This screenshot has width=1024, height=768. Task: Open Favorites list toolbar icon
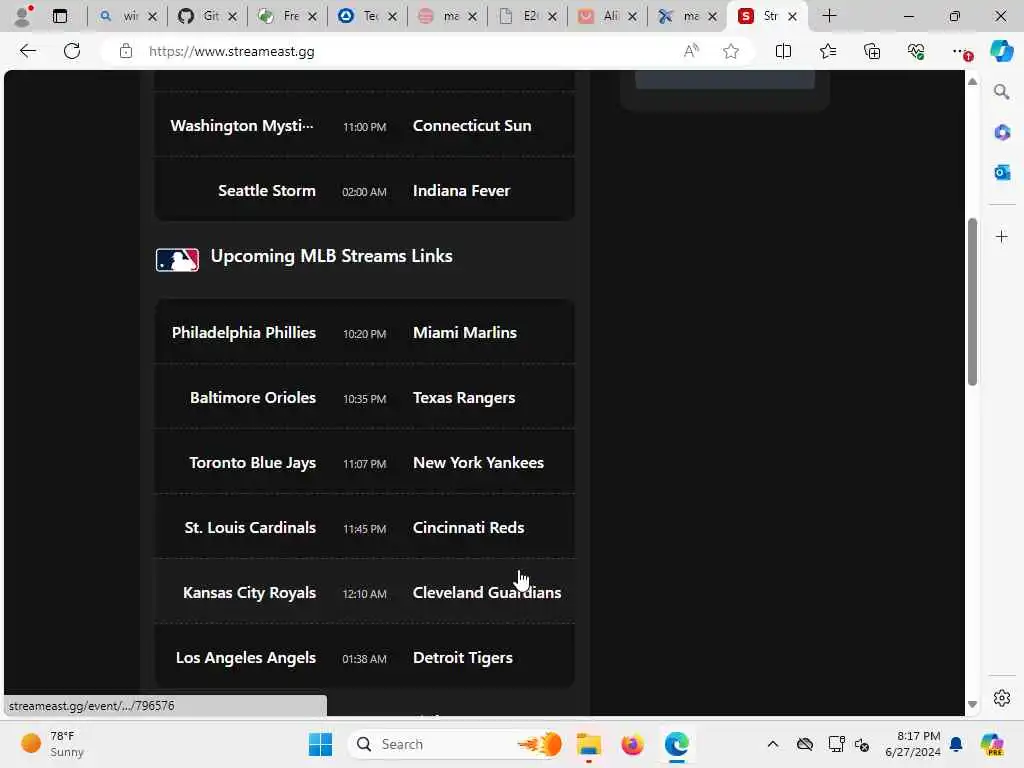click(827, 51)
